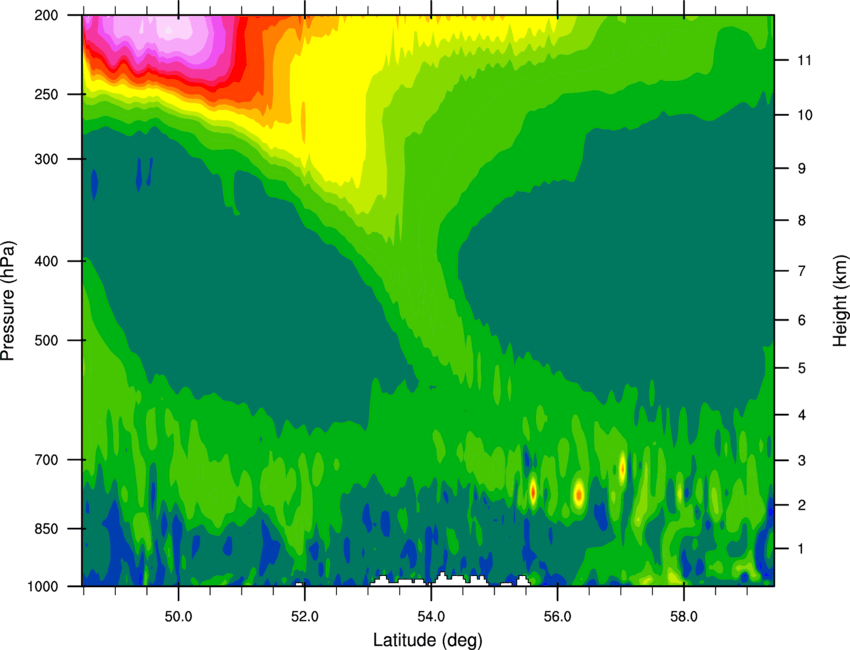Click the 11 km height label
Image resolution: width=850 pixels, height=650 pixels.
(x=804, y=60)
